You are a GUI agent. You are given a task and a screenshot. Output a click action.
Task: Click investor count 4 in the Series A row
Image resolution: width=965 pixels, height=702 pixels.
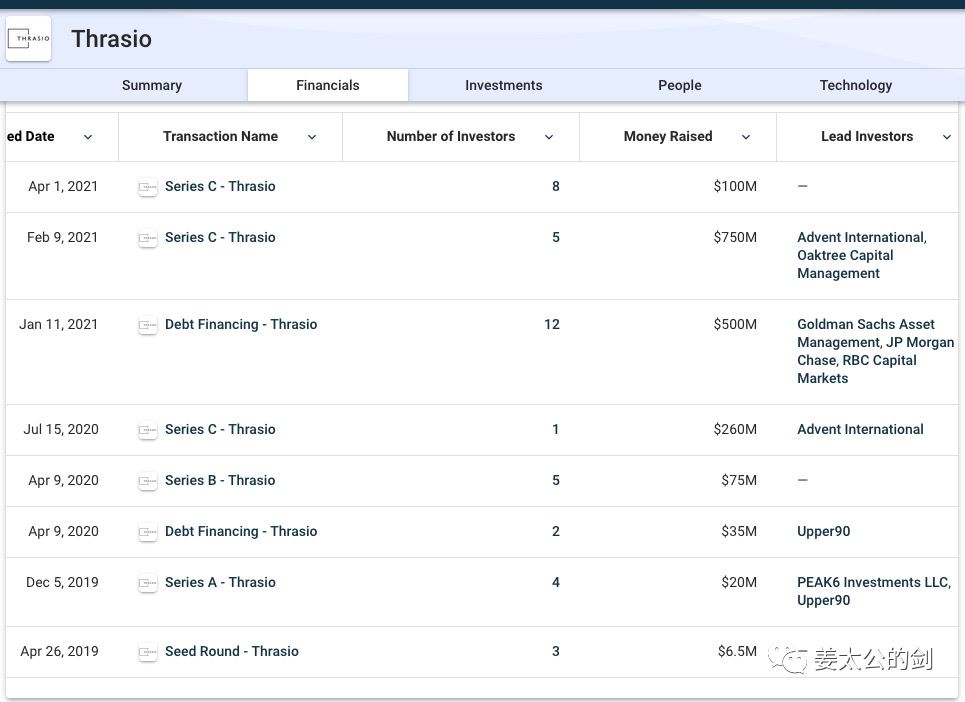(556, 583)
